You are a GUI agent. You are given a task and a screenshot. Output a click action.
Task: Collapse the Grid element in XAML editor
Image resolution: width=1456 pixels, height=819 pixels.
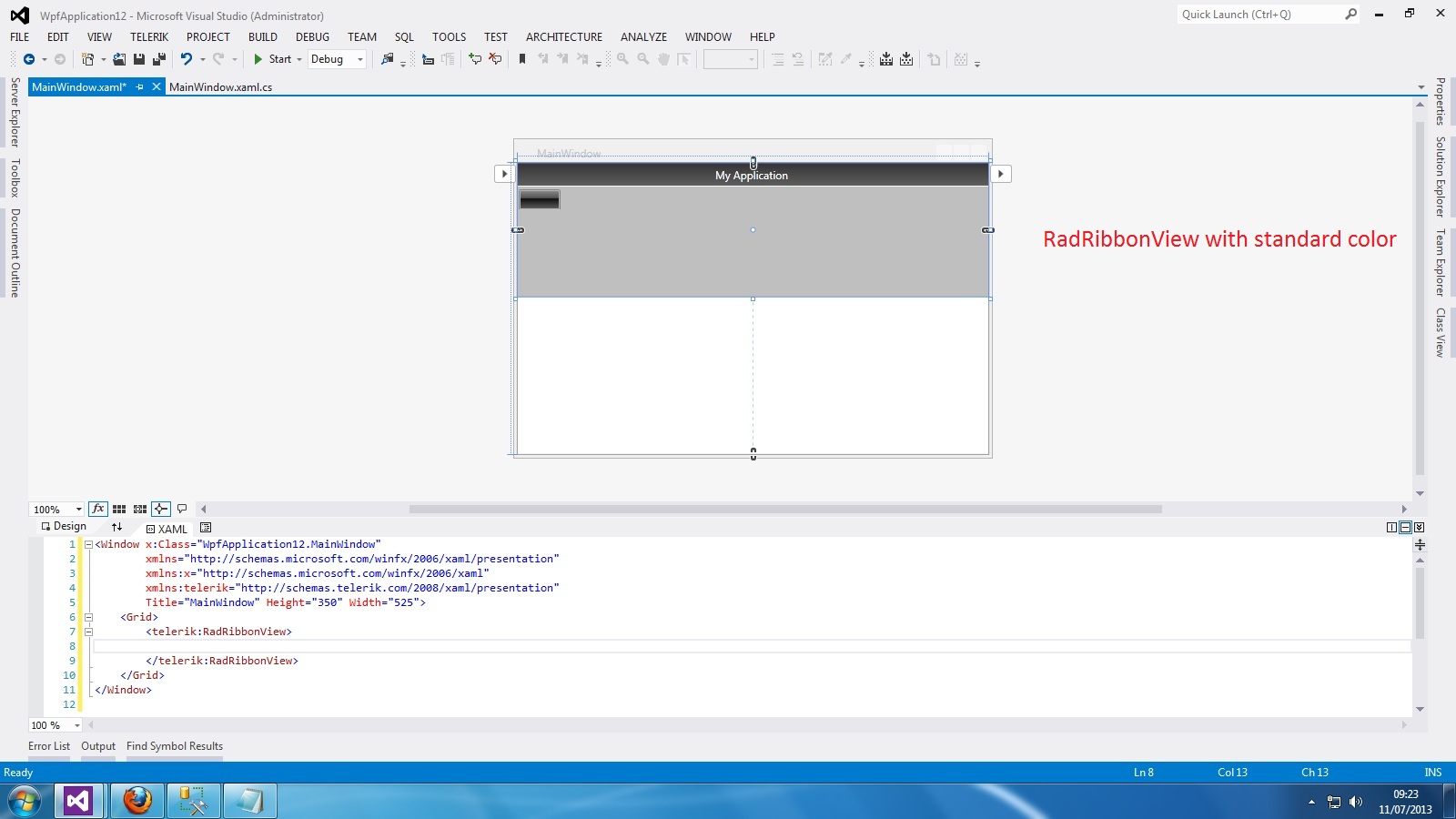(88, 617)
